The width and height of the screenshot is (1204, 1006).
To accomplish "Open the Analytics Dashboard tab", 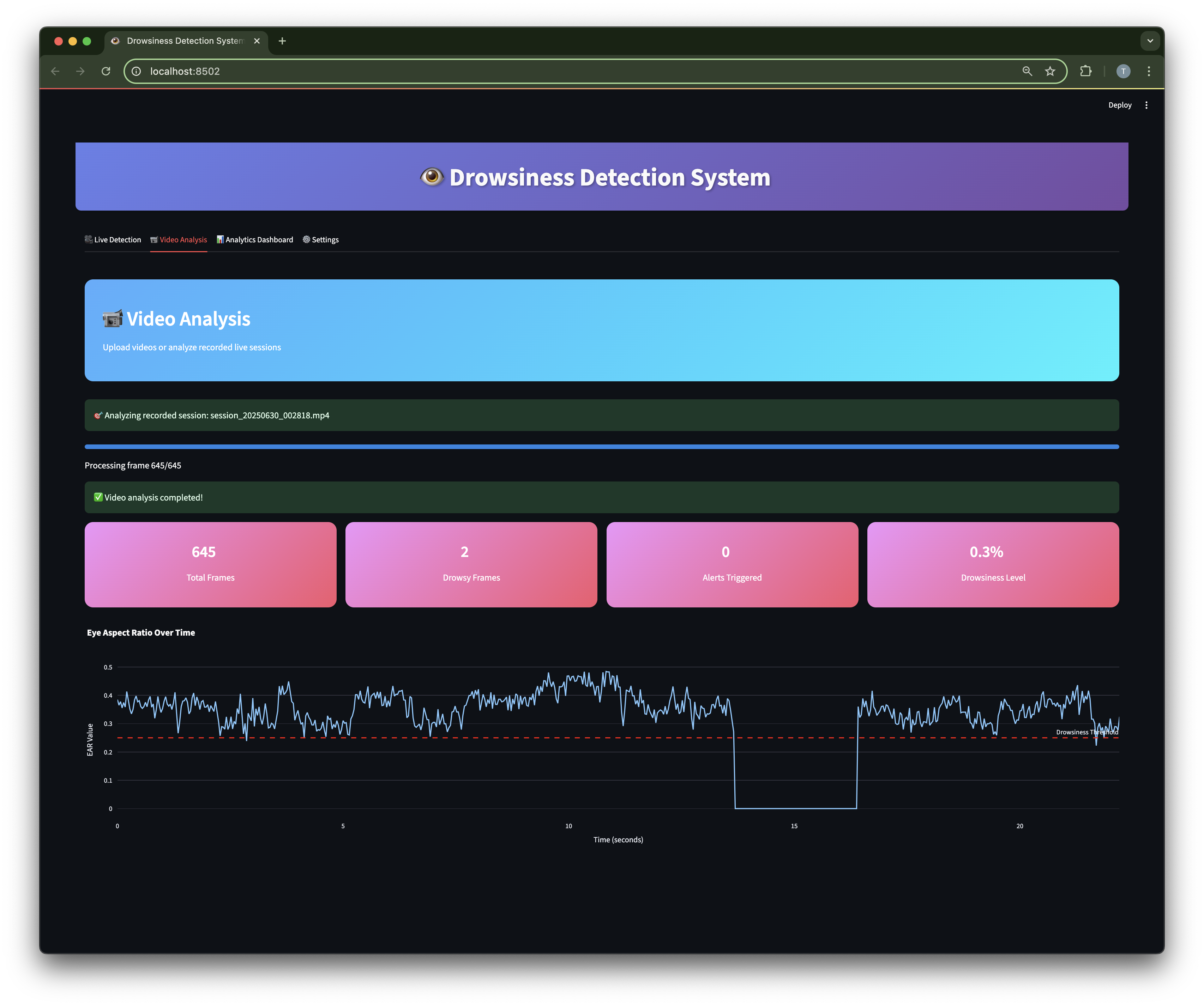I will (254, 240).
